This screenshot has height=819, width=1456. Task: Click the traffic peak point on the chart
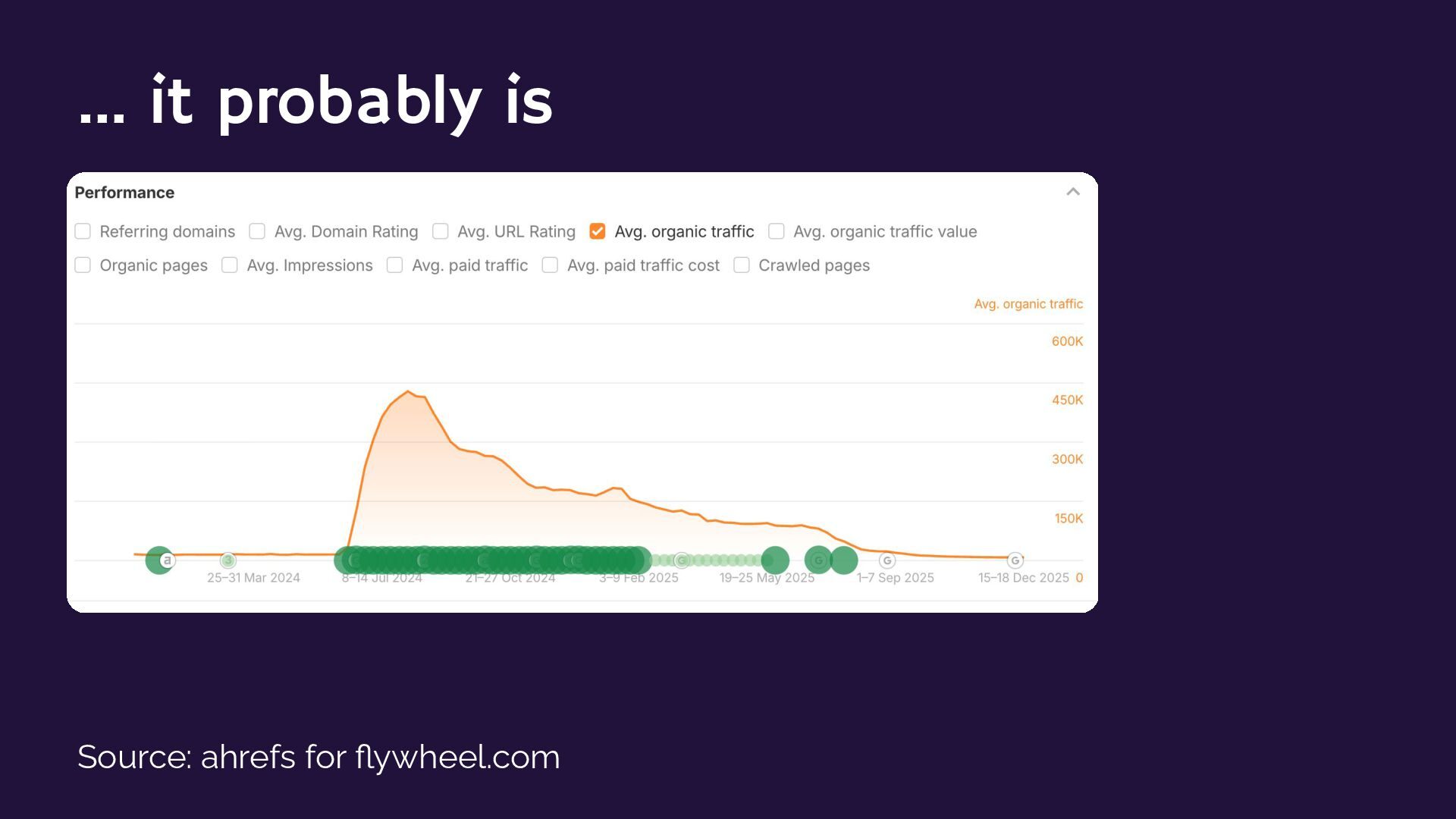tap(408, 391)
